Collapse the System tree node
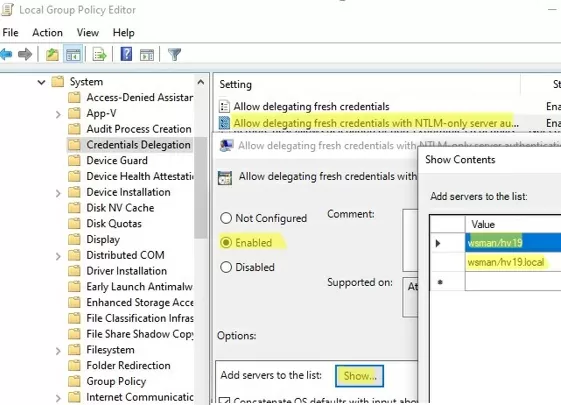The width and height of the screenshot is (561, 405). click(x=42, y=83)
